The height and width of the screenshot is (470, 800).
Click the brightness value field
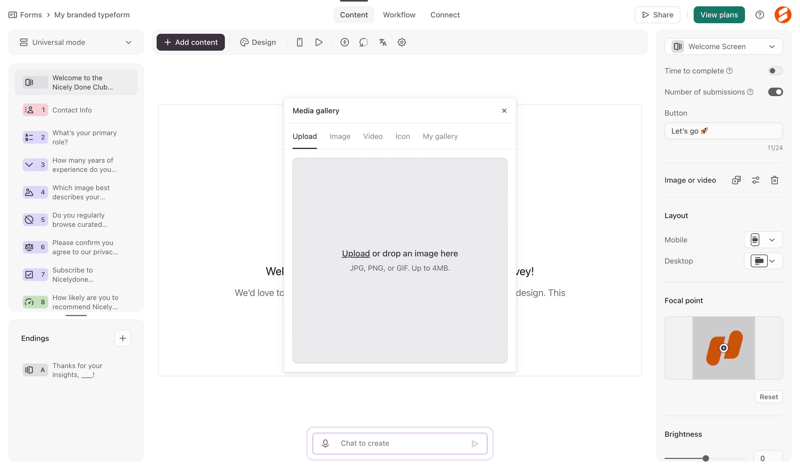[x=768, y=458]
